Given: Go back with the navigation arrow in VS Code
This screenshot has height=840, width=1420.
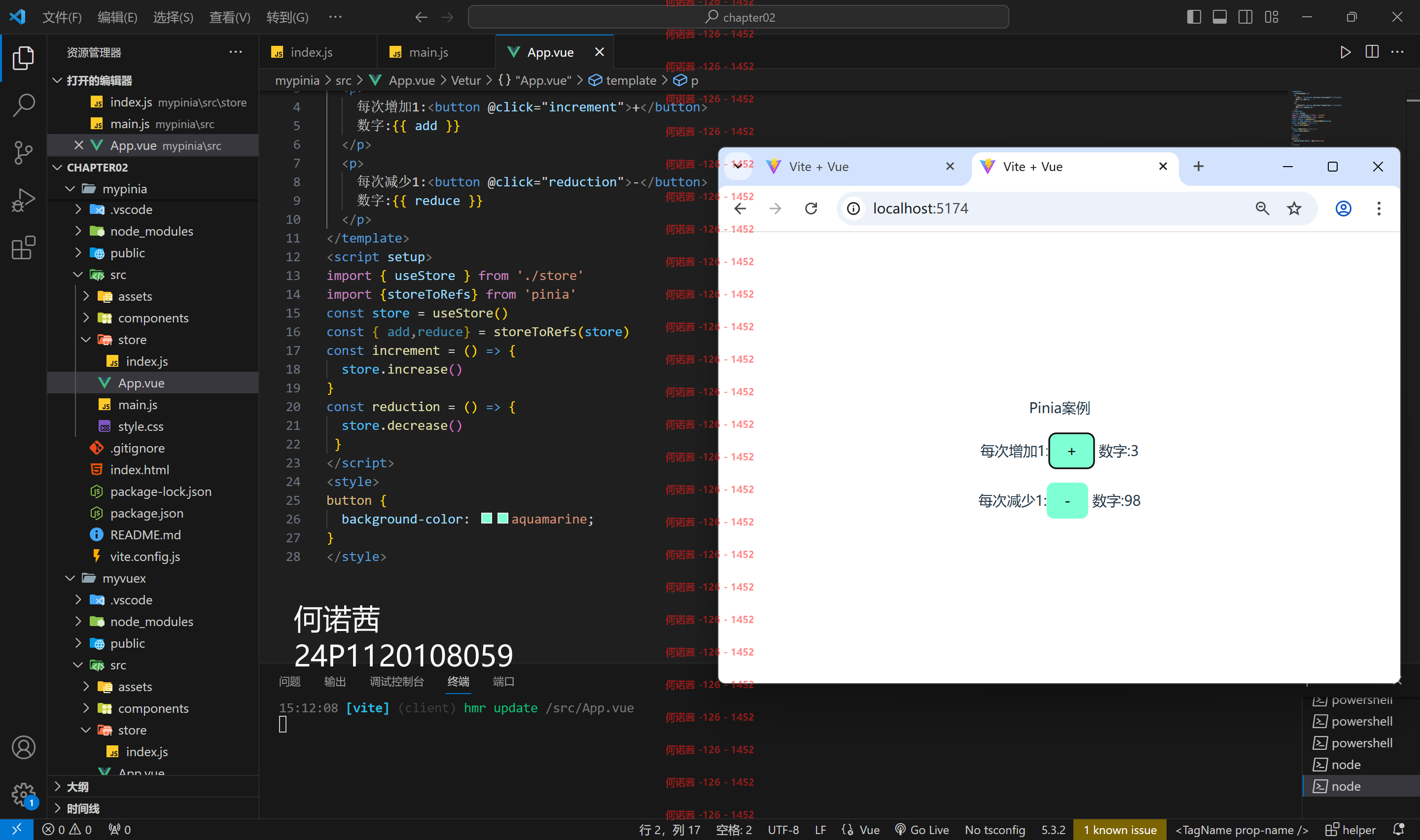Looking at the screenshot, I should 421,17.
